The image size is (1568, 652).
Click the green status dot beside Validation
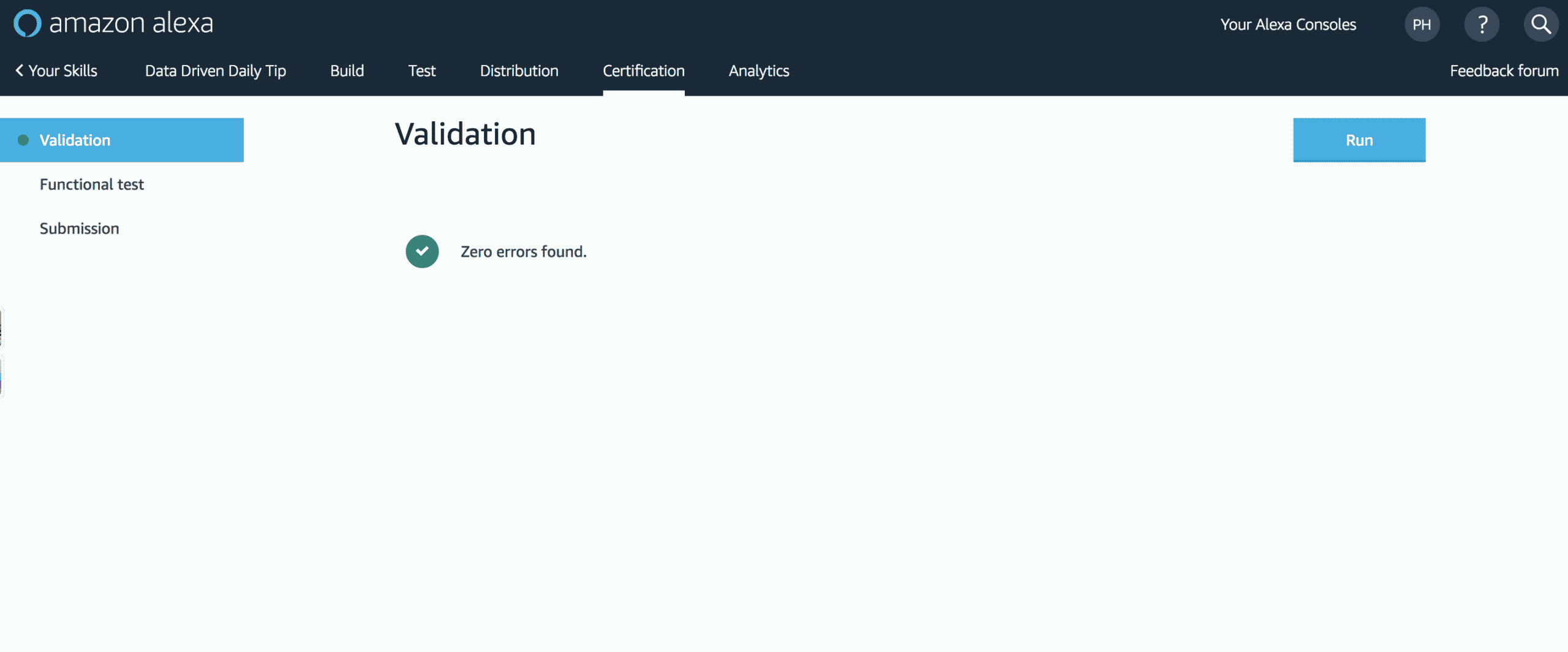[x=23, y=140]
